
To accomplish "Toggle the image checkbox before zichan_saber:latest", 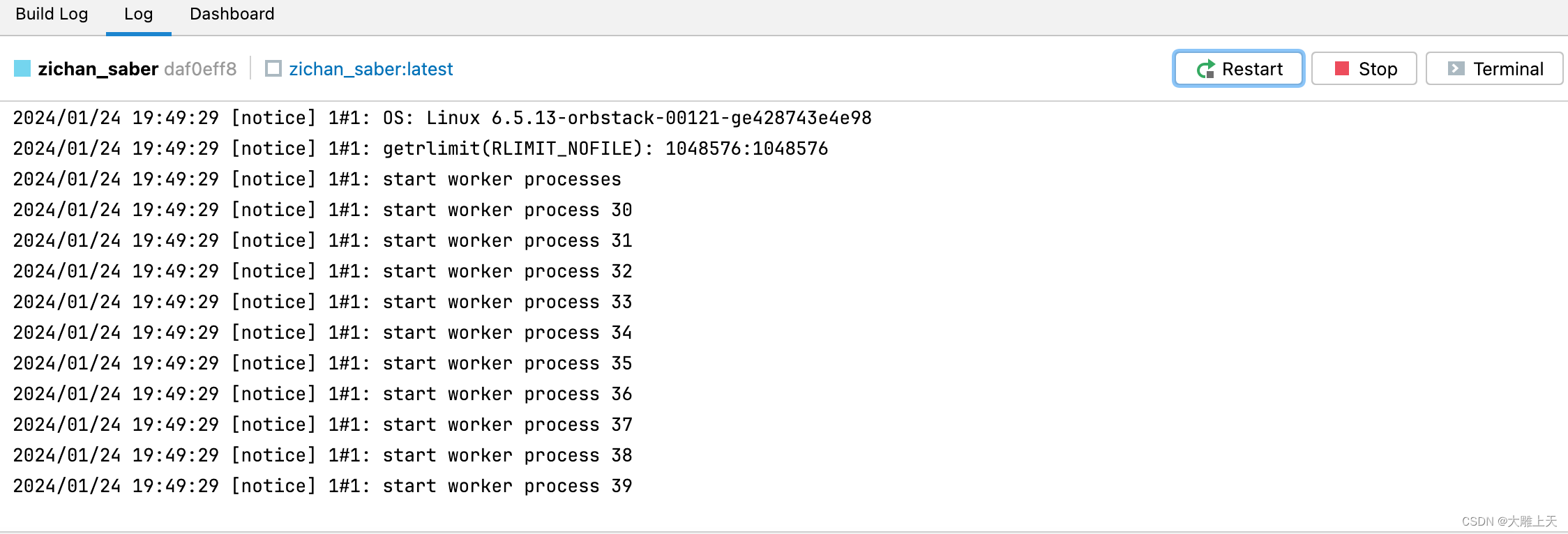I will 273,69.
